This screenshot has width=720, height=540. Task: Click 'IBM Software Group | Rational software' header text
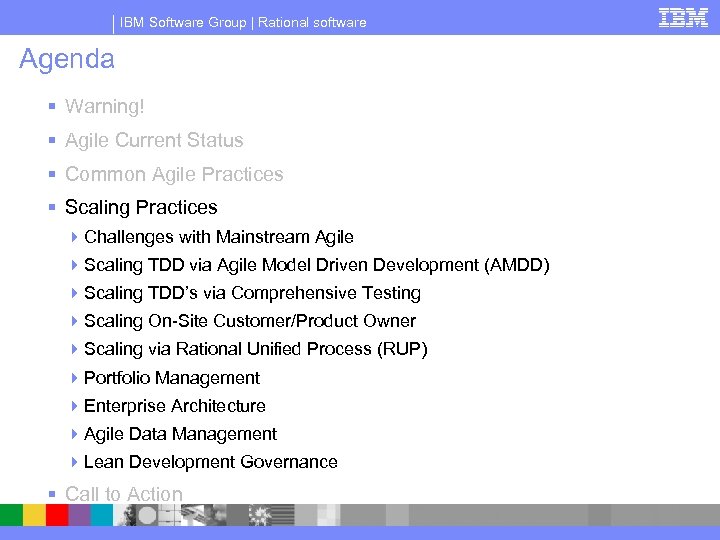pos(243,22)
